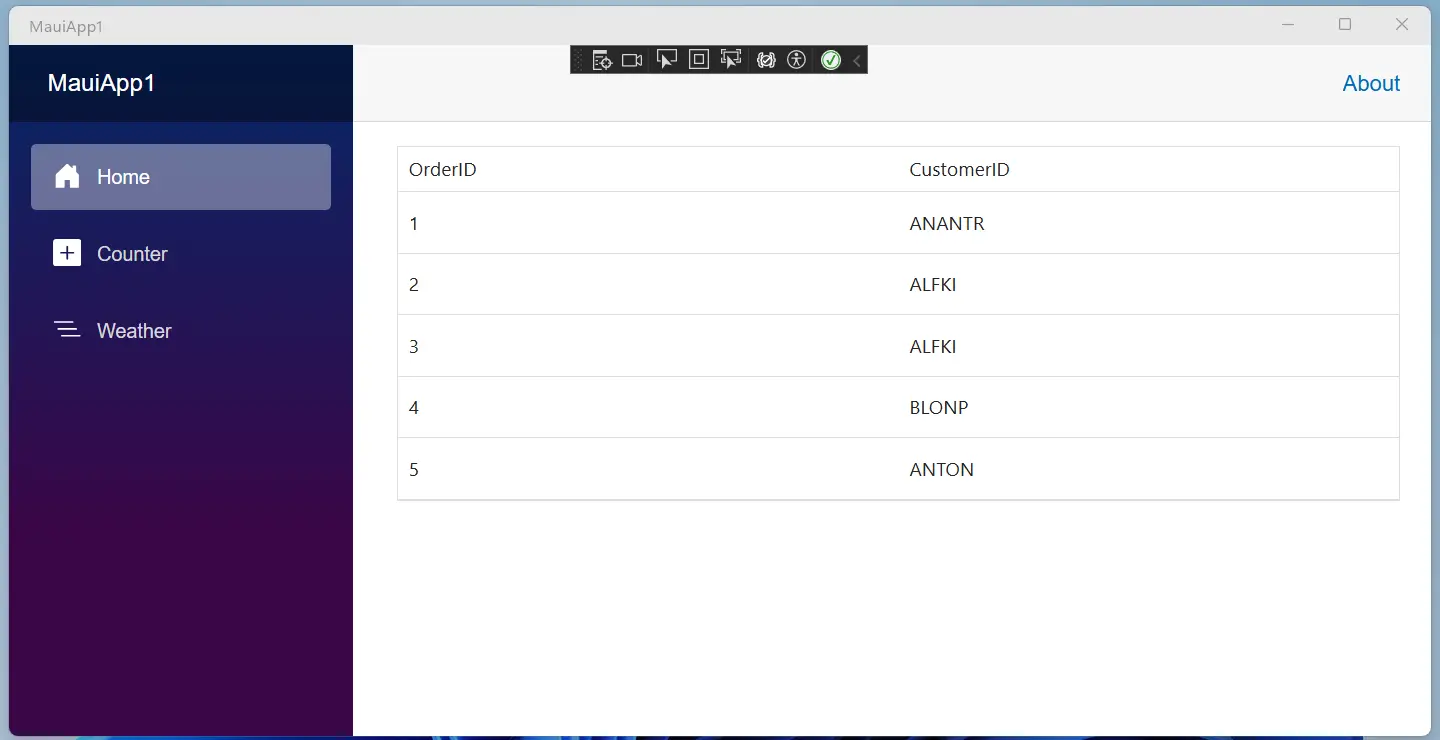Open XAML Hot Reload settings gear icon
Viewport: 1440px width, 740px height.
(766, 59)
